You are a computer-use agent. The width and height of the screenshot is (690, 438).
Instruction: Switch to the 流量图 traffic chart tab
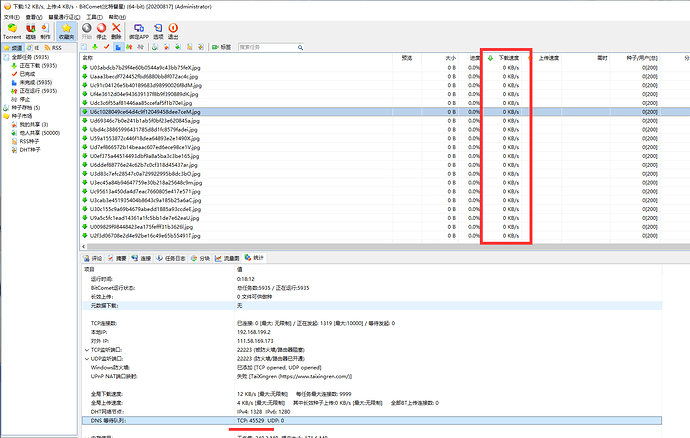[227, 258]
